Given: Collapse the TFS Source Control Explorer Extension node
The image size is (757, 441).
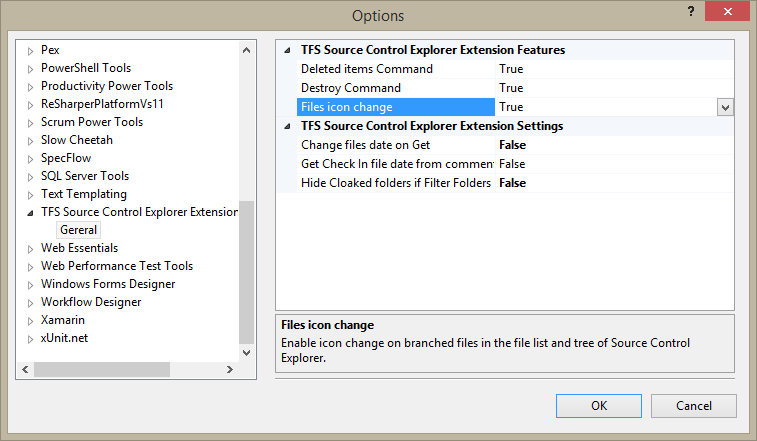Looking at the screenshot, I should tap(30, 212).
